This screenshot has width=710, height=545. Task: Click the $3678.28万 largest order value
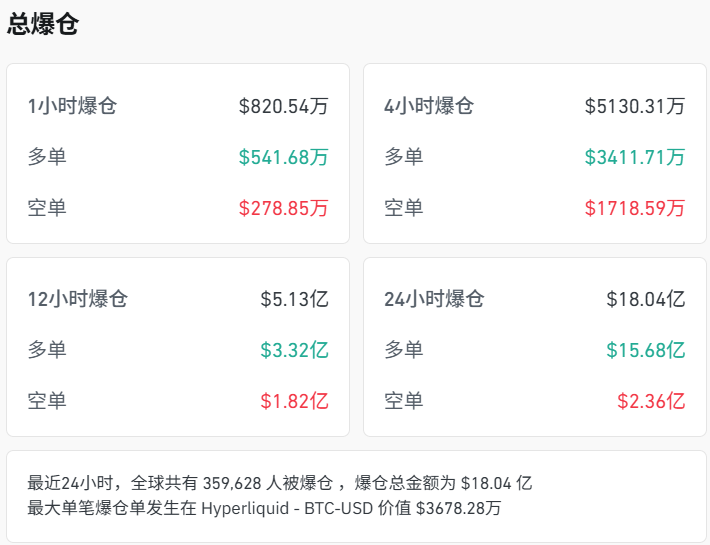tap(458, 508)
